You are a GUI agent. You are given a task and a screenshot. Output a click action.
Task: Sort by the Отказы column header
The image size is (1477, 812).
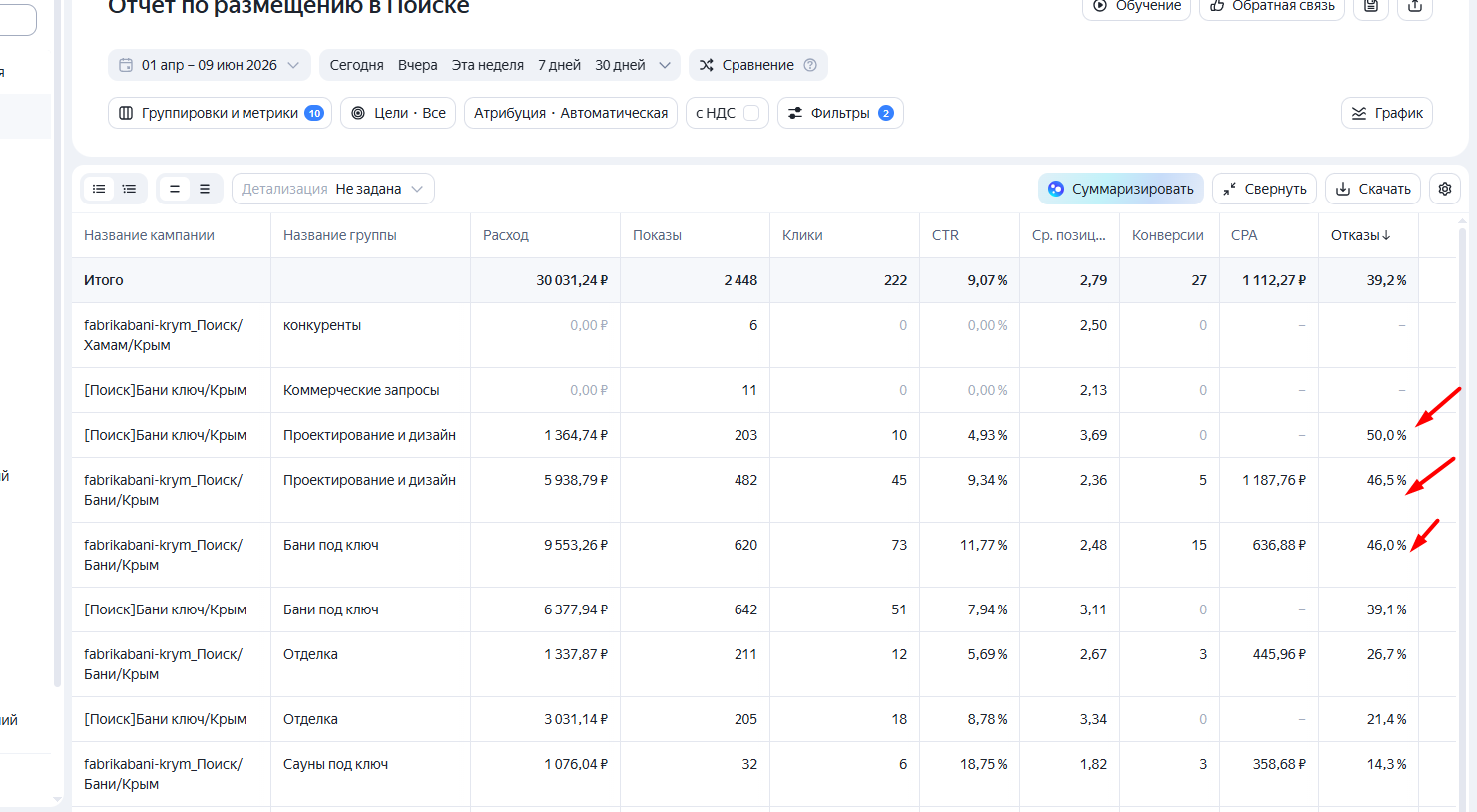point(1361,235)
